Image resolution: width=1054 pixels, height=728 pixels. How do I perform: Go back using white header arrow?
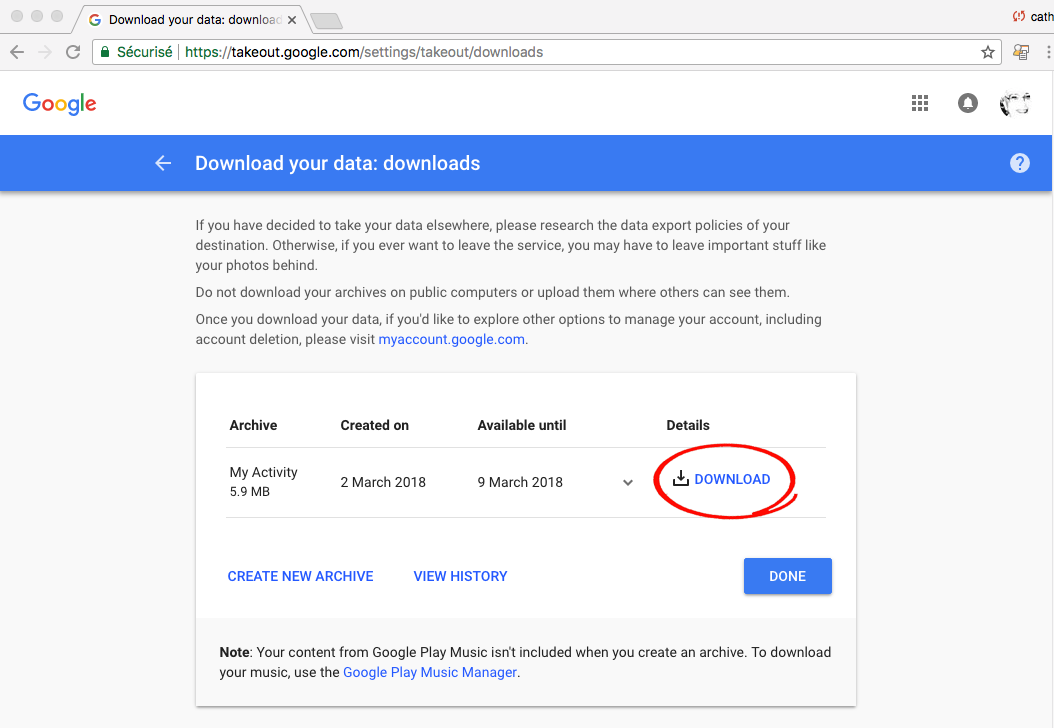(163, 163)
